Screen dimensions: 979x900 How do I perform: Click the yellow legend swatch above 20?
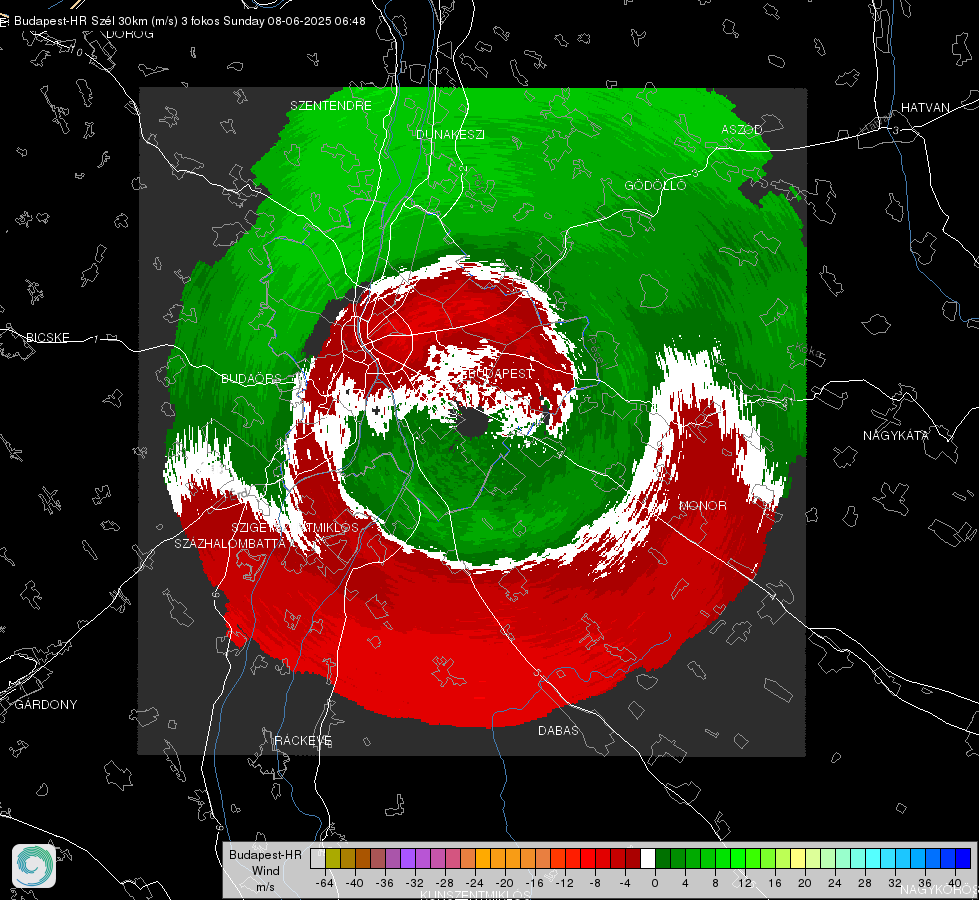pyautogui.click(x=798, y=858)
